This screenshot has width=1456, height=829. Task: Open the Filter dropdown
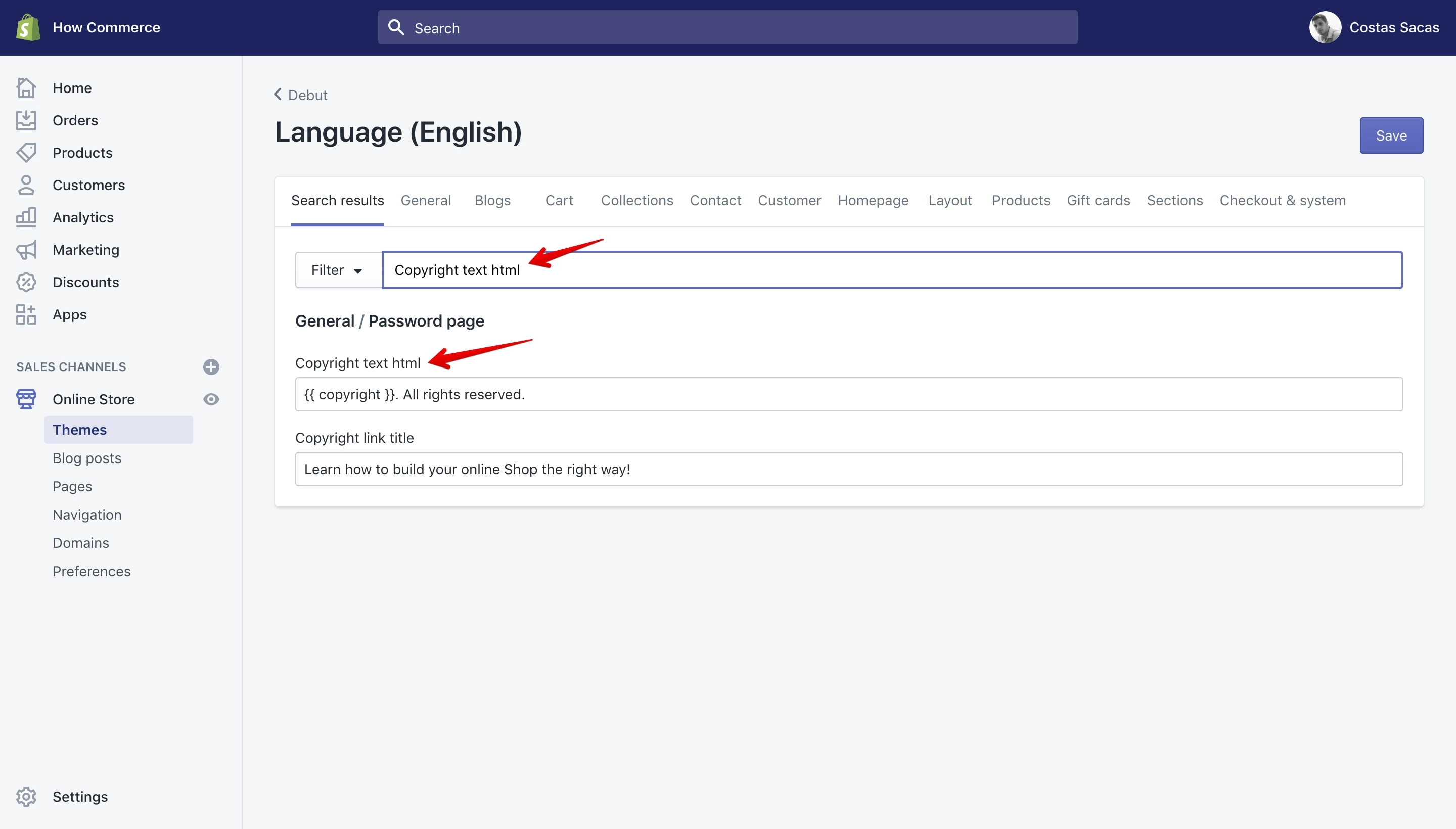[x=338, y=270]
